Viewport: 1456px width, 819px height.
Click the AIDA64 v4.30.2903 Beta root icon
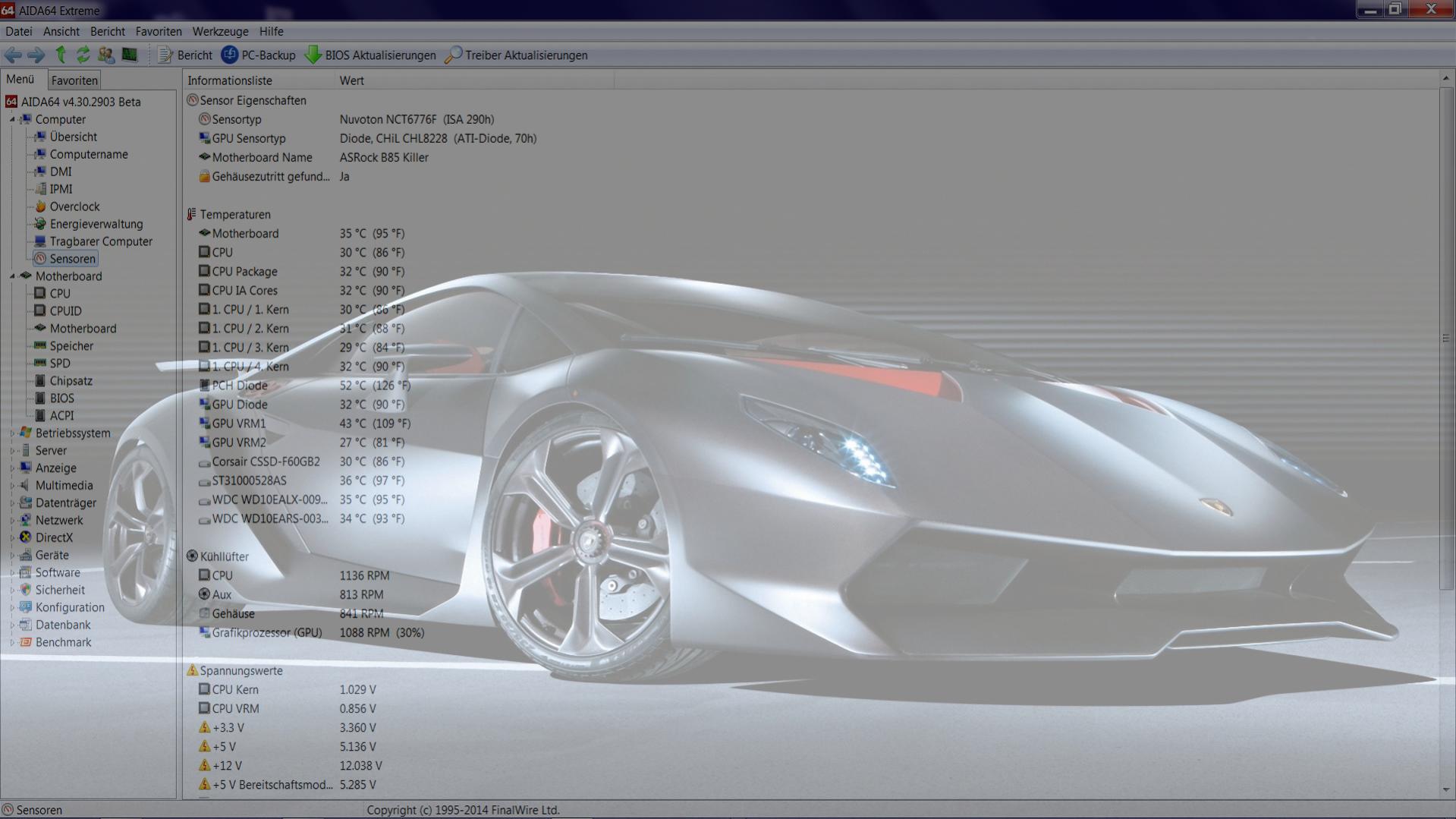11,102
